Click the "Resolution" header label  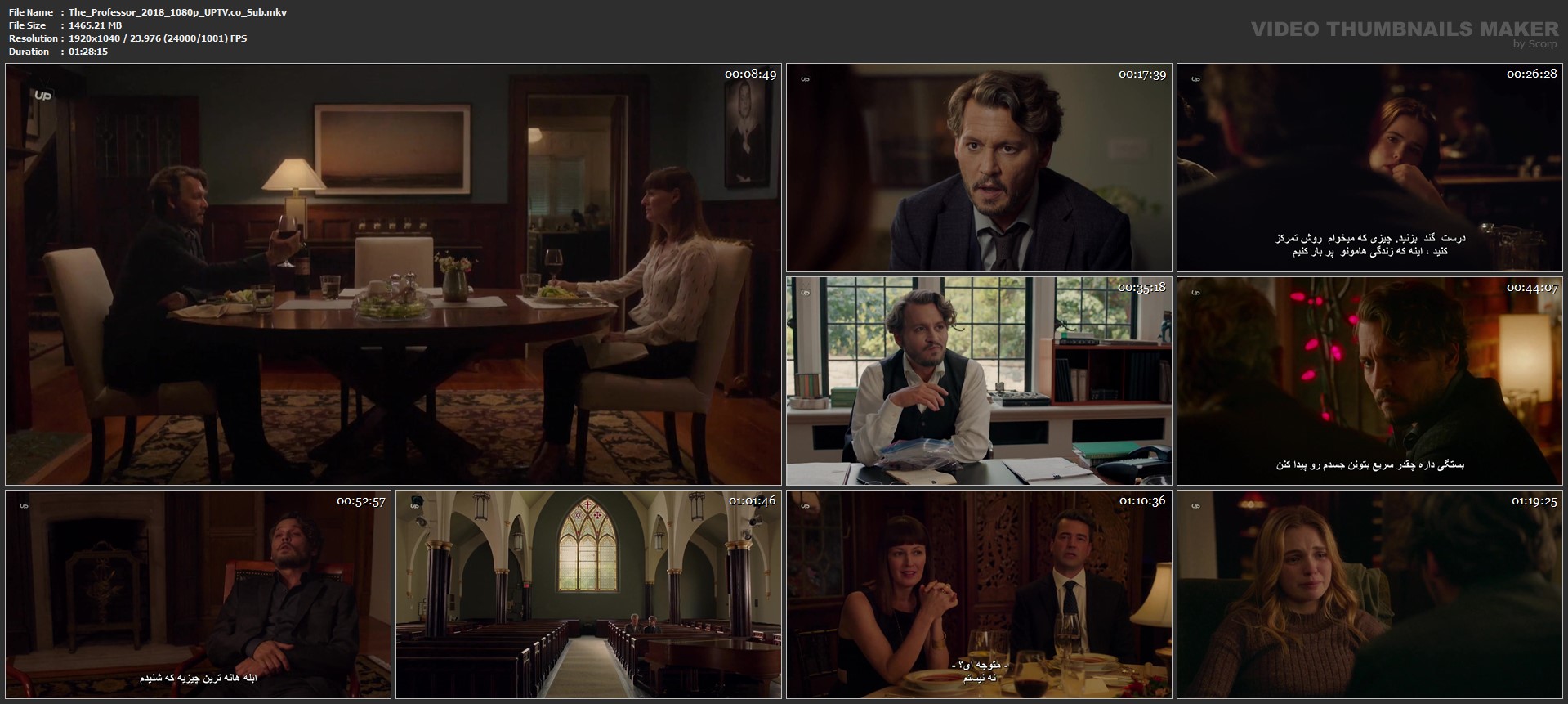[34, 38]
